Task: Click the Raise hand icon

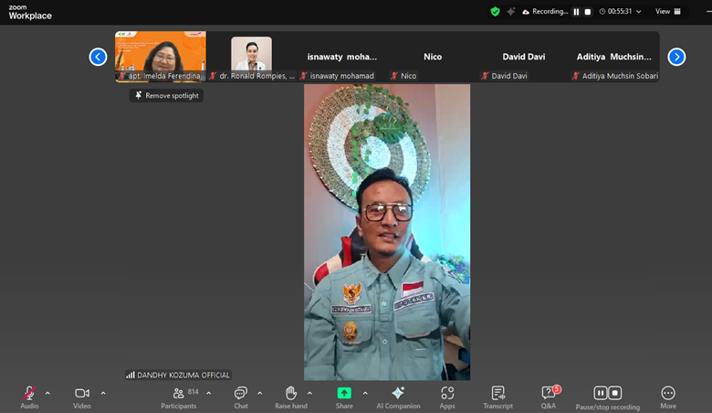Action: click(x=291, y=393)
